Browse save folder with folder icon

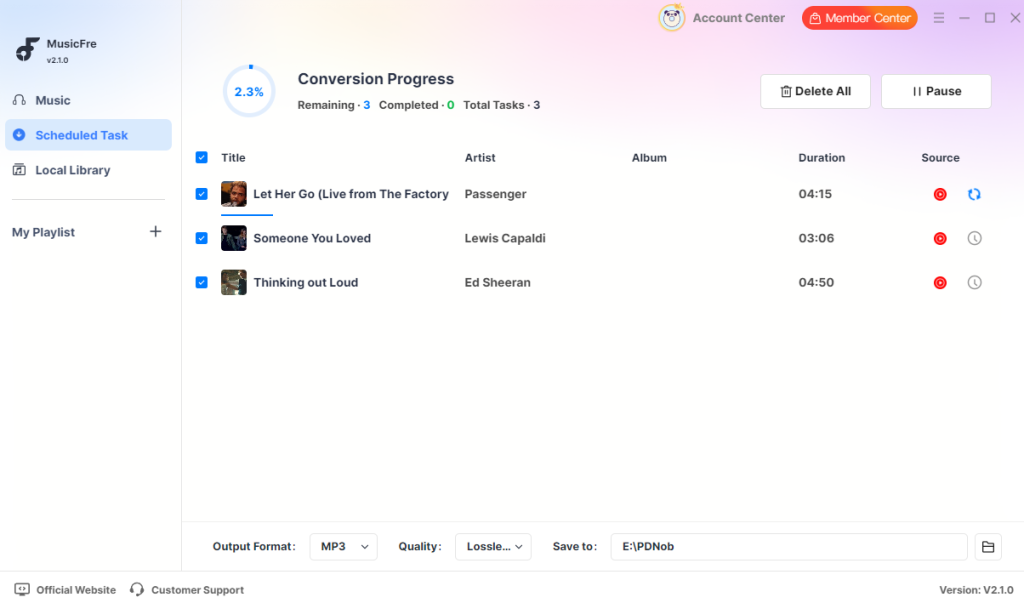pyautogui.click(x=987, y=547)
